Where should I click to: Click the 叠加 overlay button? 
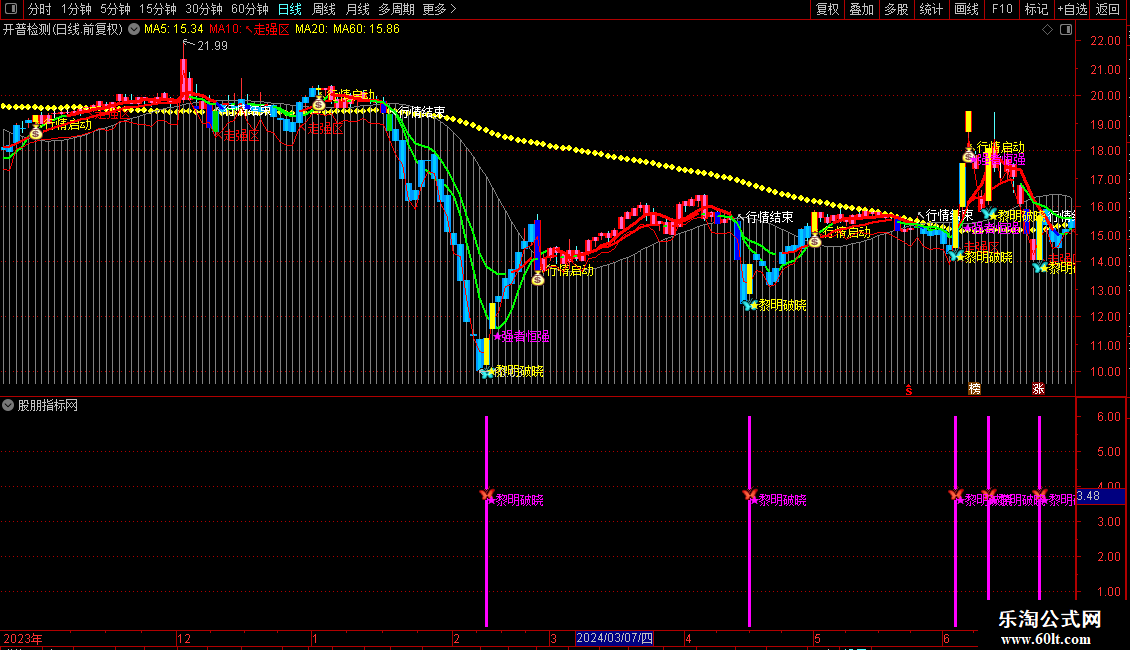(862, 9)
